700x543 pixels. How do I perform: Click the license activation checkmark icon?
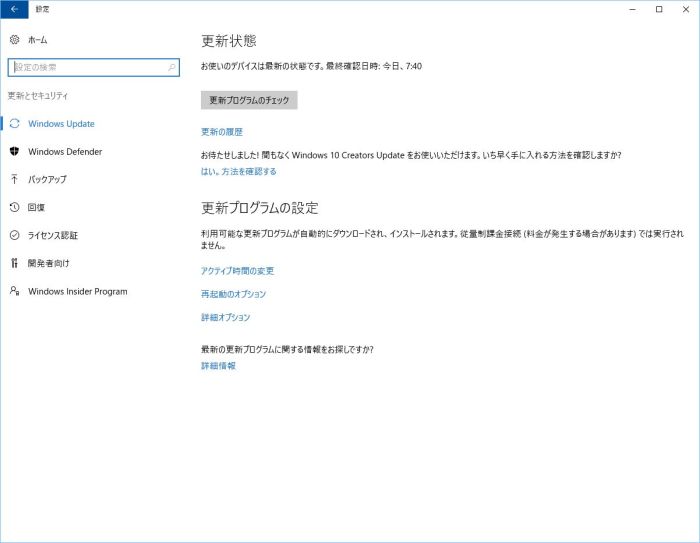coord(14,236)
